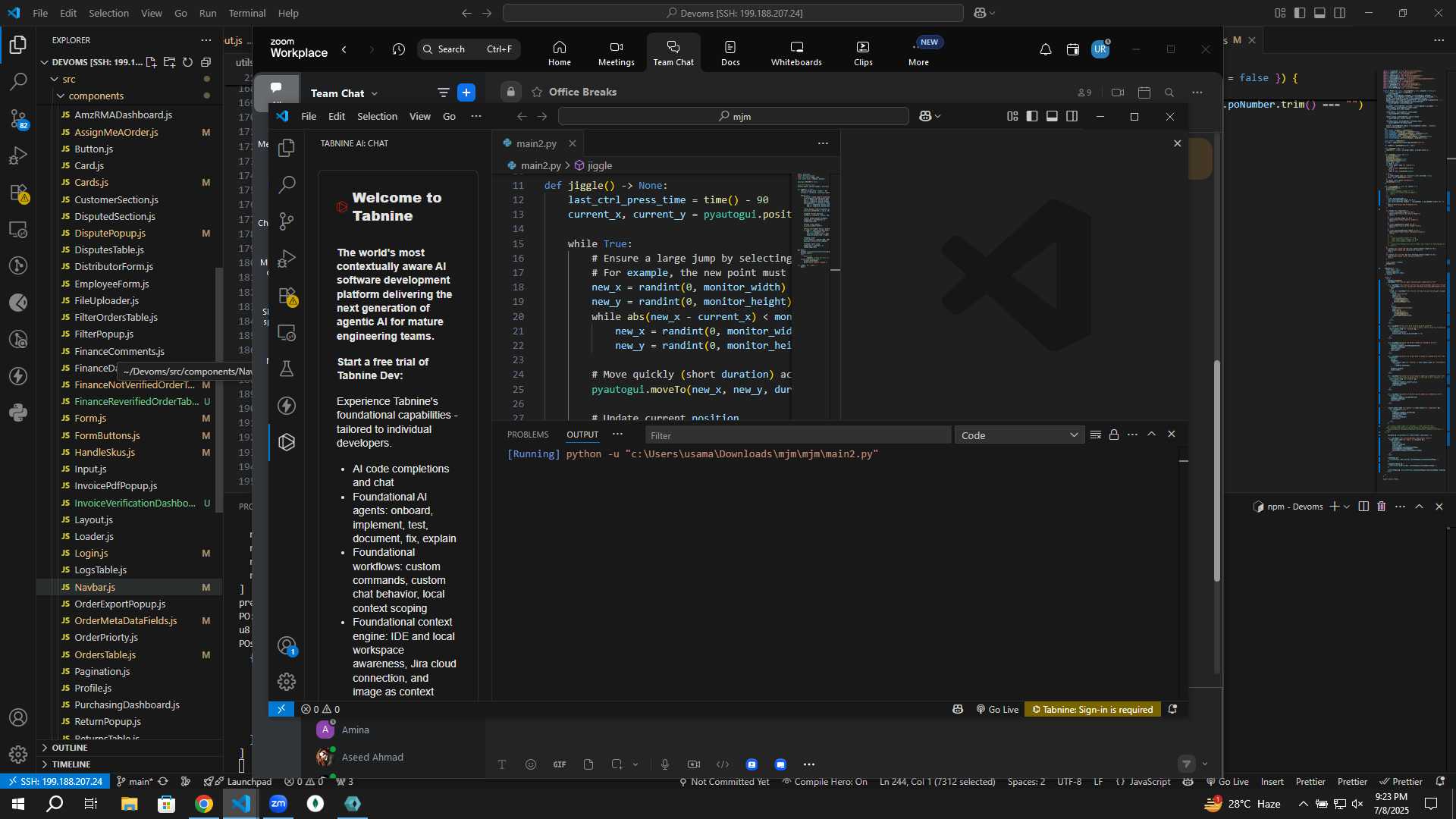Viewport: 1456px width, 819px height.
Task: Click Zoom Search box
Action: [x=469, y=49]
